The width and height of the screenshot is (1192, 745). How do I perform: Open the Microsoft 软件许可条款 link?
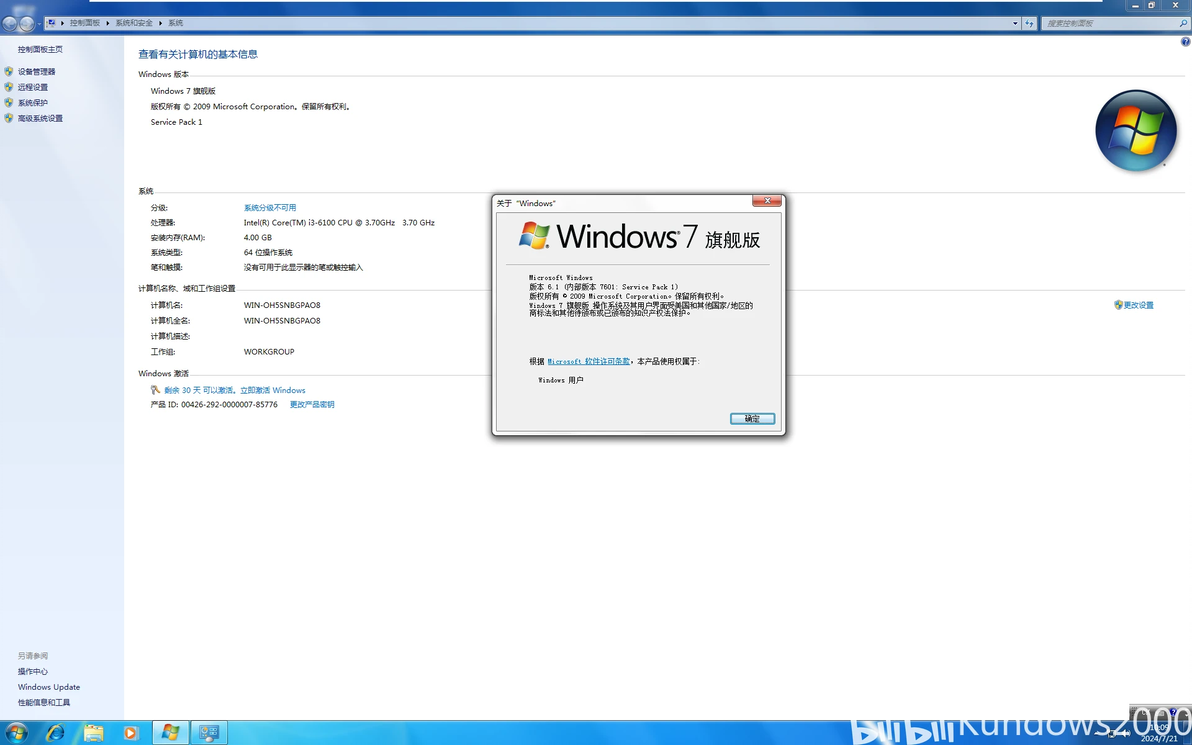pyautogui.click(x=588, y=362)
